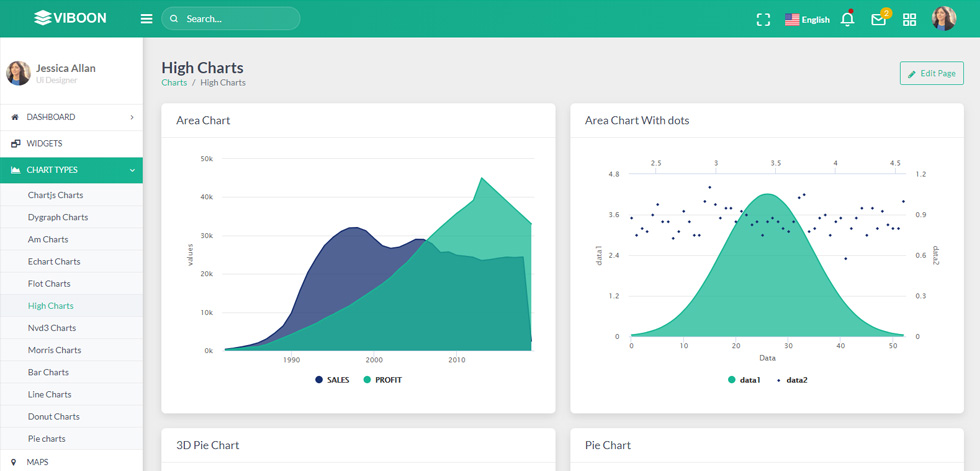Click the 50k y-axis label
The width and height of the screenshot is (980, 471).
coord(207,159)
